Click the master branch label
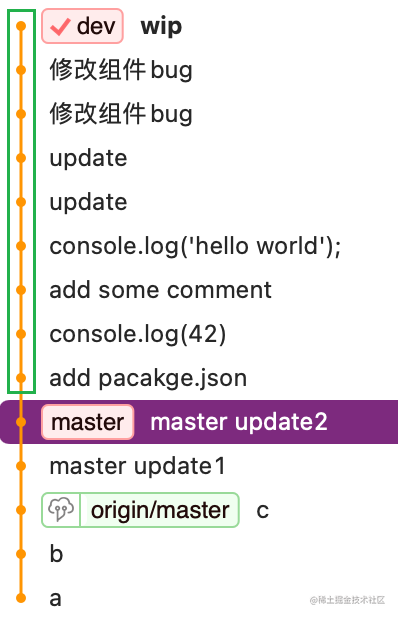This screenshot has width=398, height=618. (x=88, y=422)
